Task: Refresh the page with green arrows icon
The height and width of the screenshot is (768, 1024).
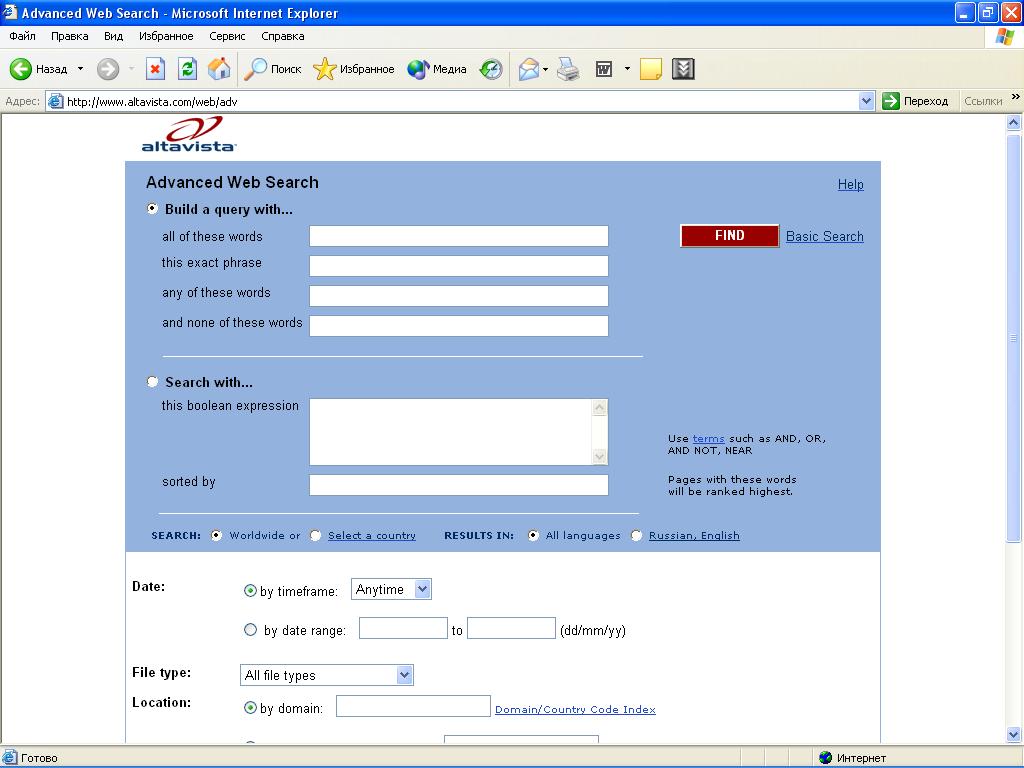Action: click(187, 69)
